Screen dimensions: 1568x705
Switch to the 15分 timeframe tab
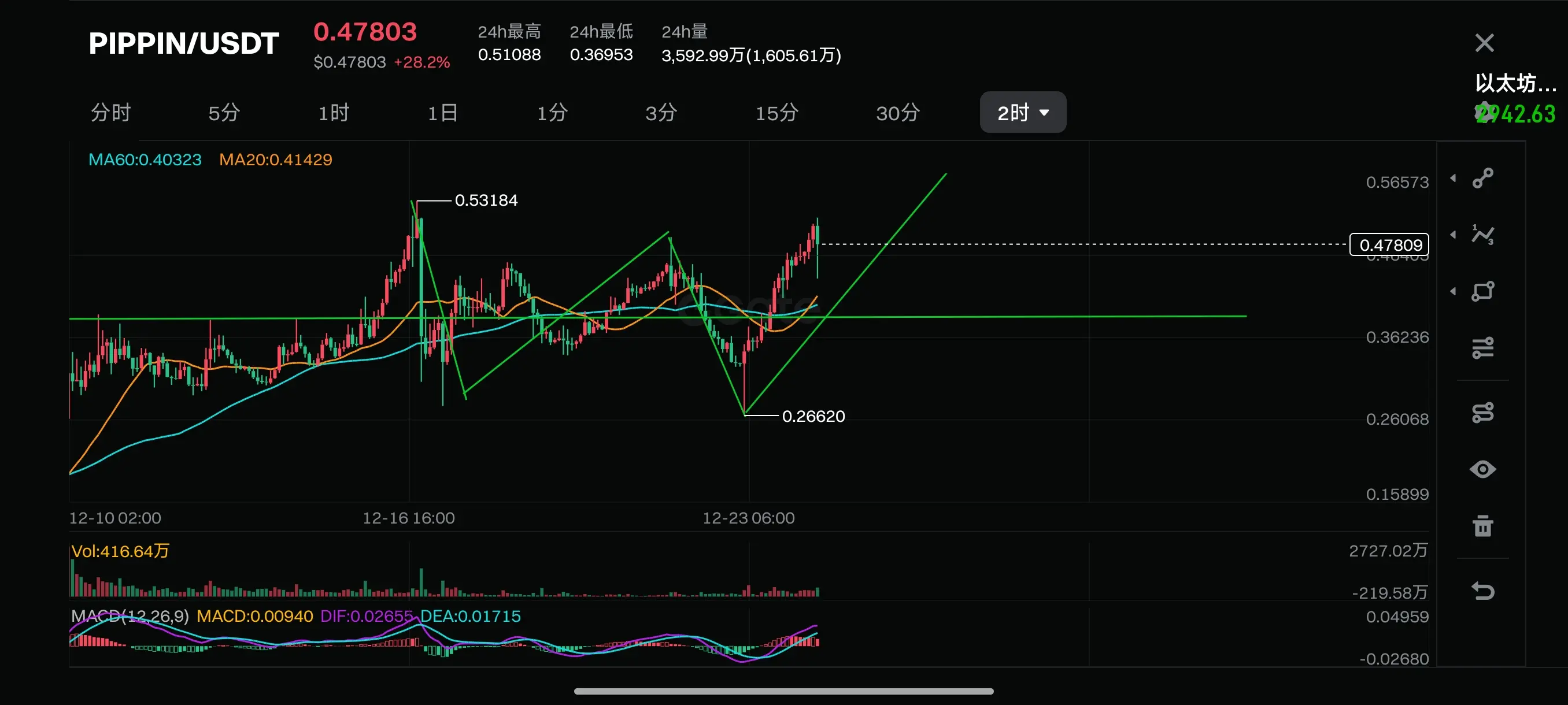[x=776, y=113]
